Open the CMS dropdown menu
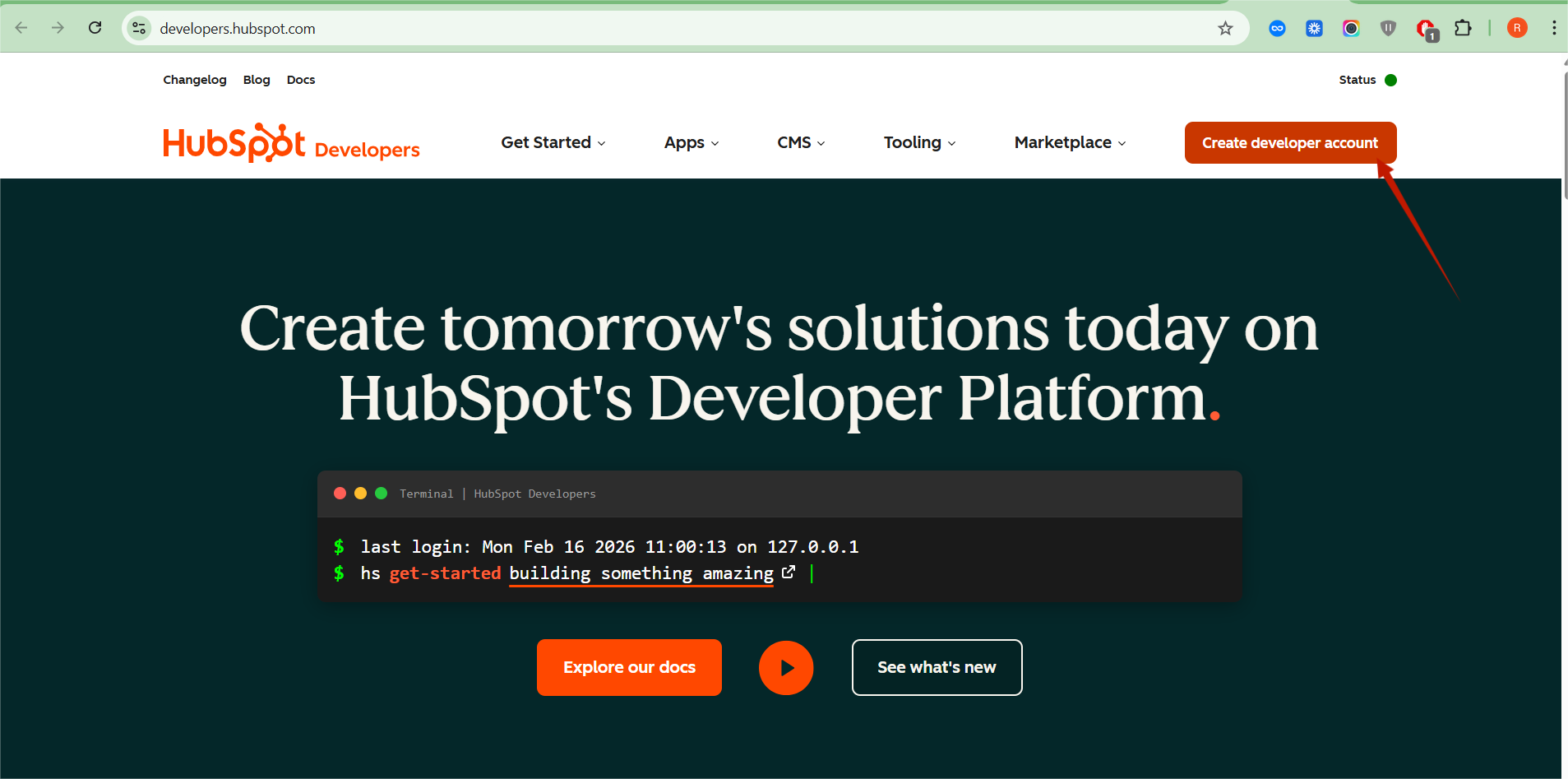Image resolution: width=1568 pixels, height=779 pixels. coord(800,142)
